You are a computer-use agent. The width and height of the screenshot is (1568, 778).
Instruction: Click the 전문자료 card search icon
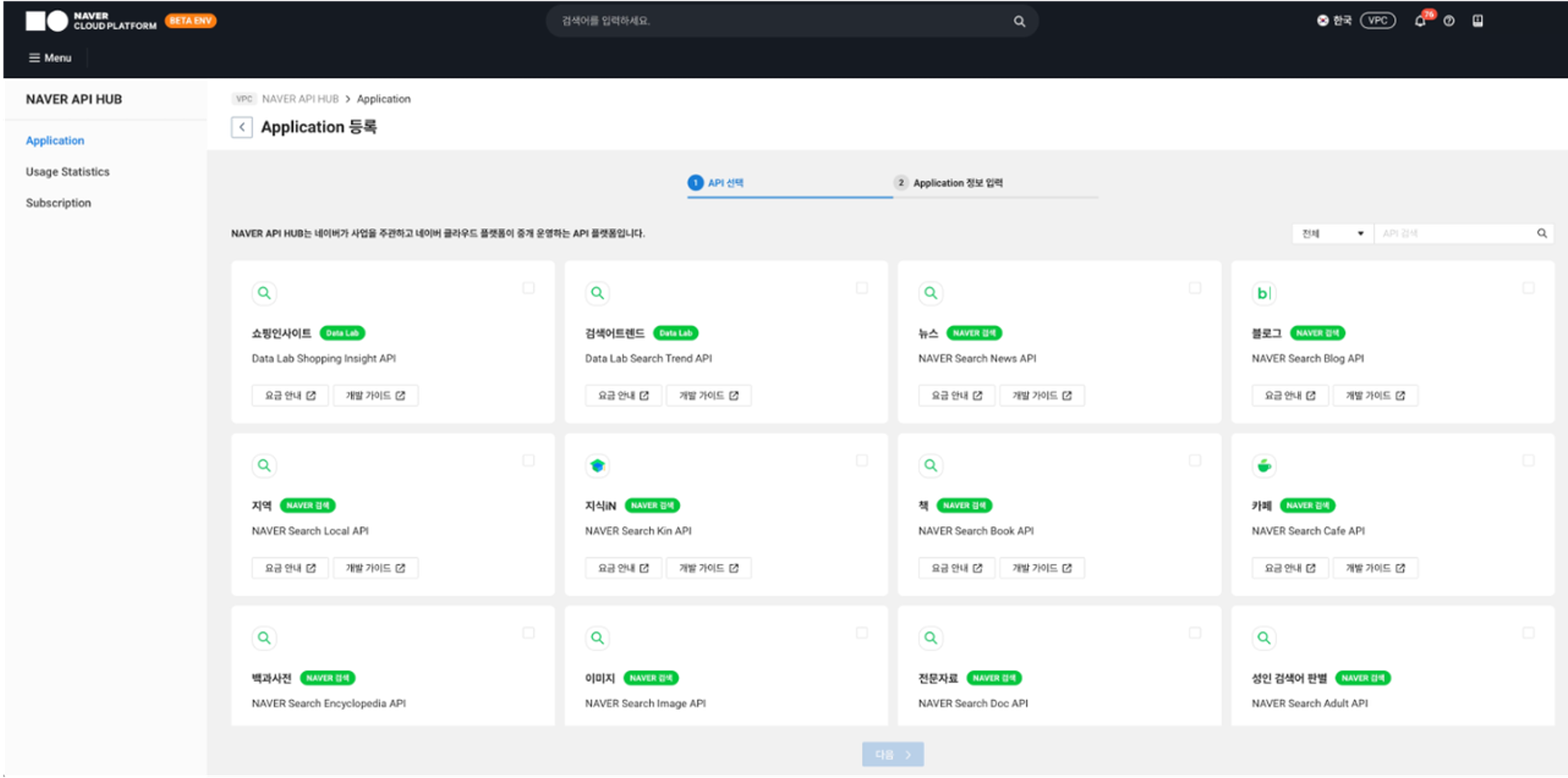point(931,638)
